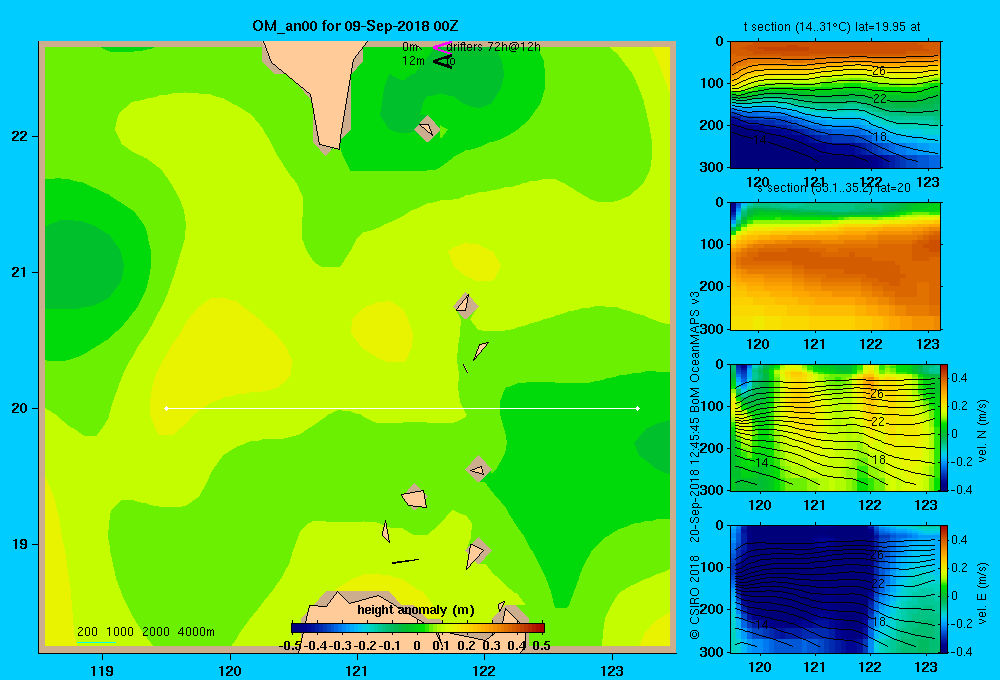Click the 'drifters 72h@12h' legend text

point(494,47)
